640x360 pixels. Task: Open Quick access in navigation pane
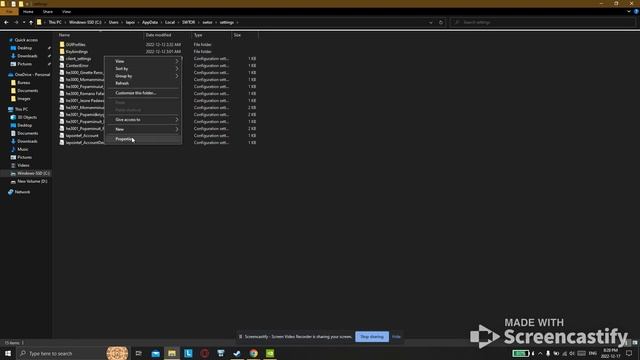tap(26, 40)
